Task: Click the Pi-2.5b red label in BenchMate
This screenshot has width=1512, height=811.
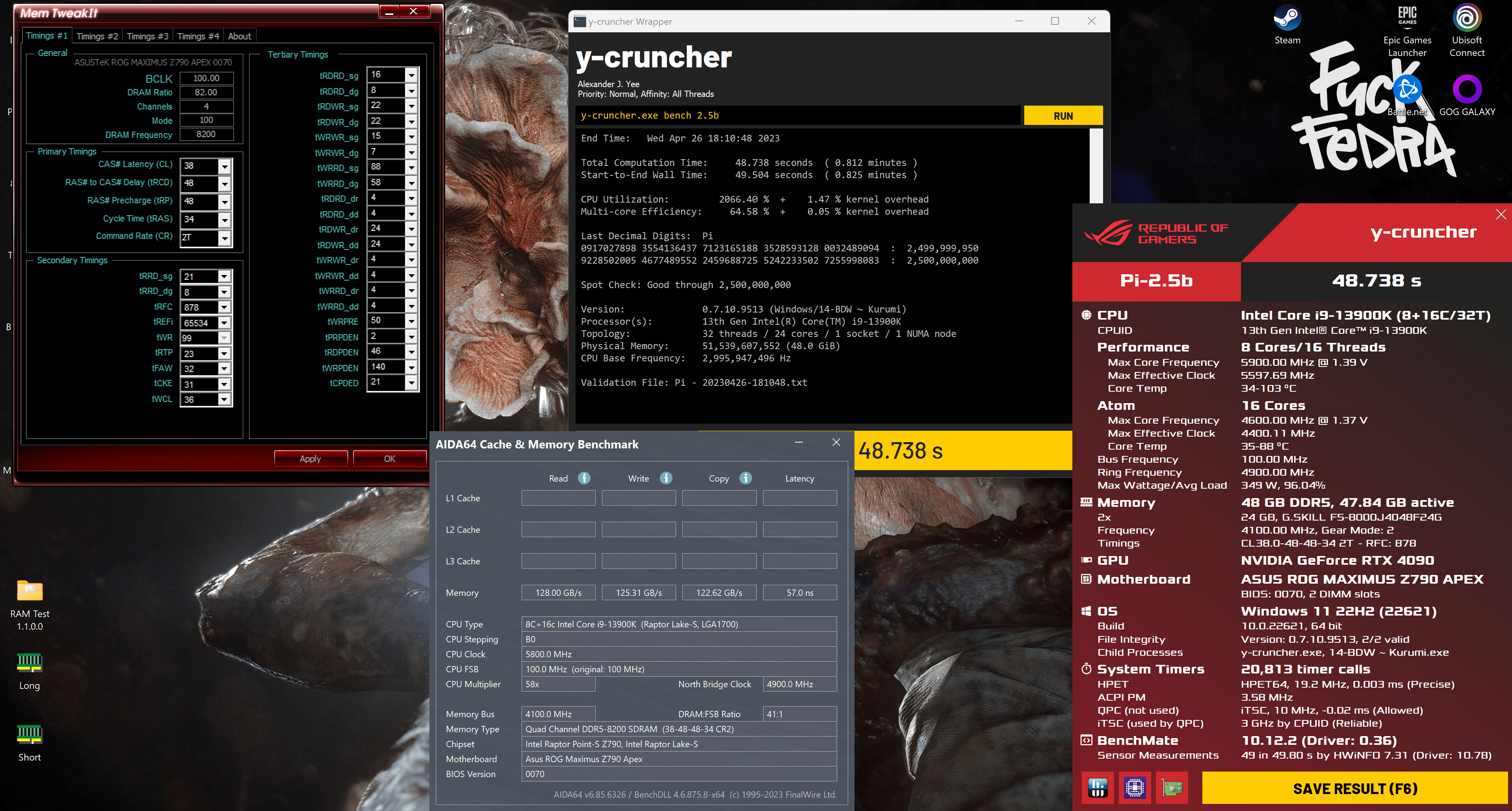Action: 1156,281
